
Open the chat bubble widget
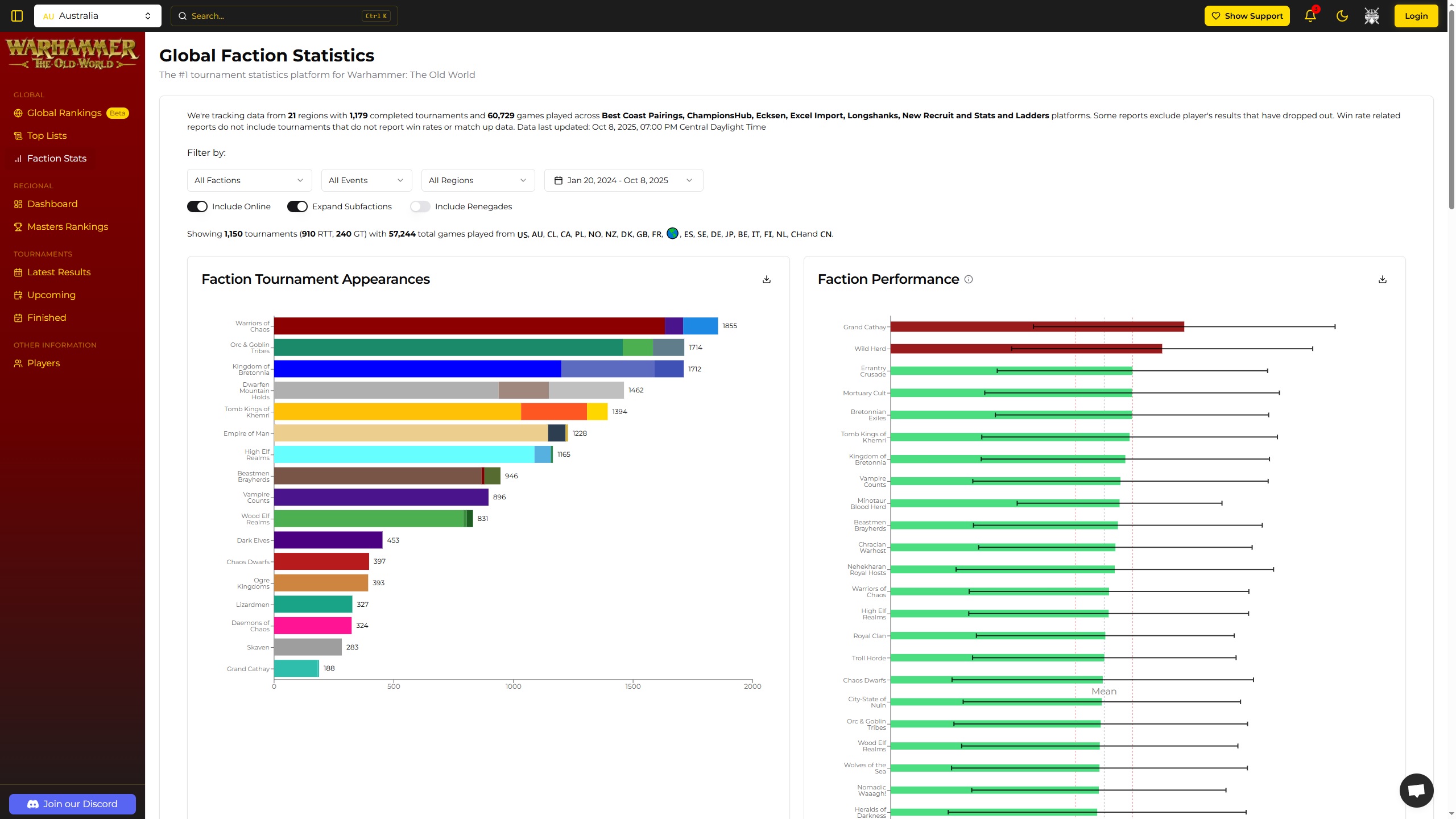click(1416, 790)
